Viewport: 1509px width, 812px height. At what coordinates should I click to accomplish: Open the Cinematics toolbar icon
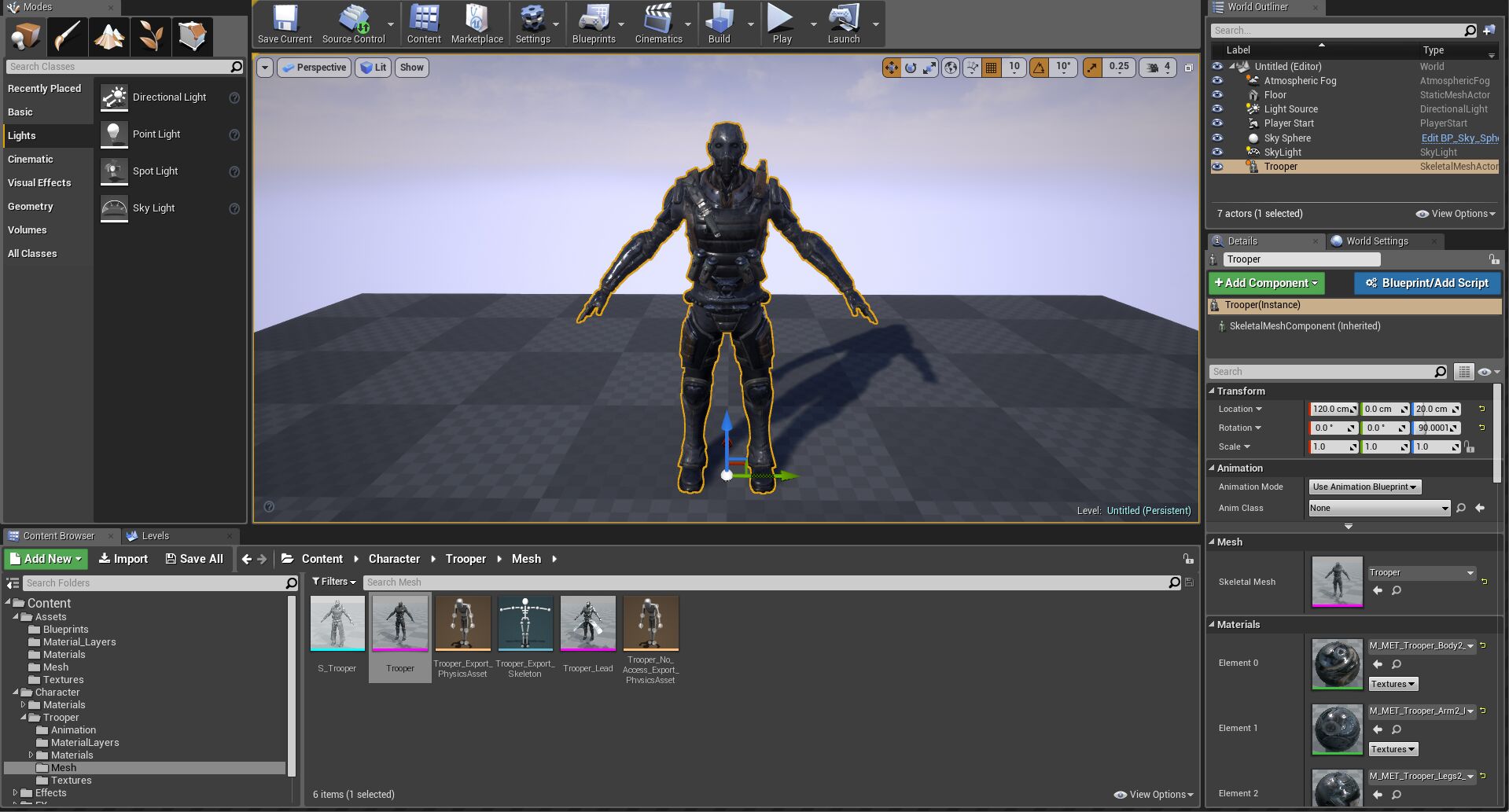(659, 24)
